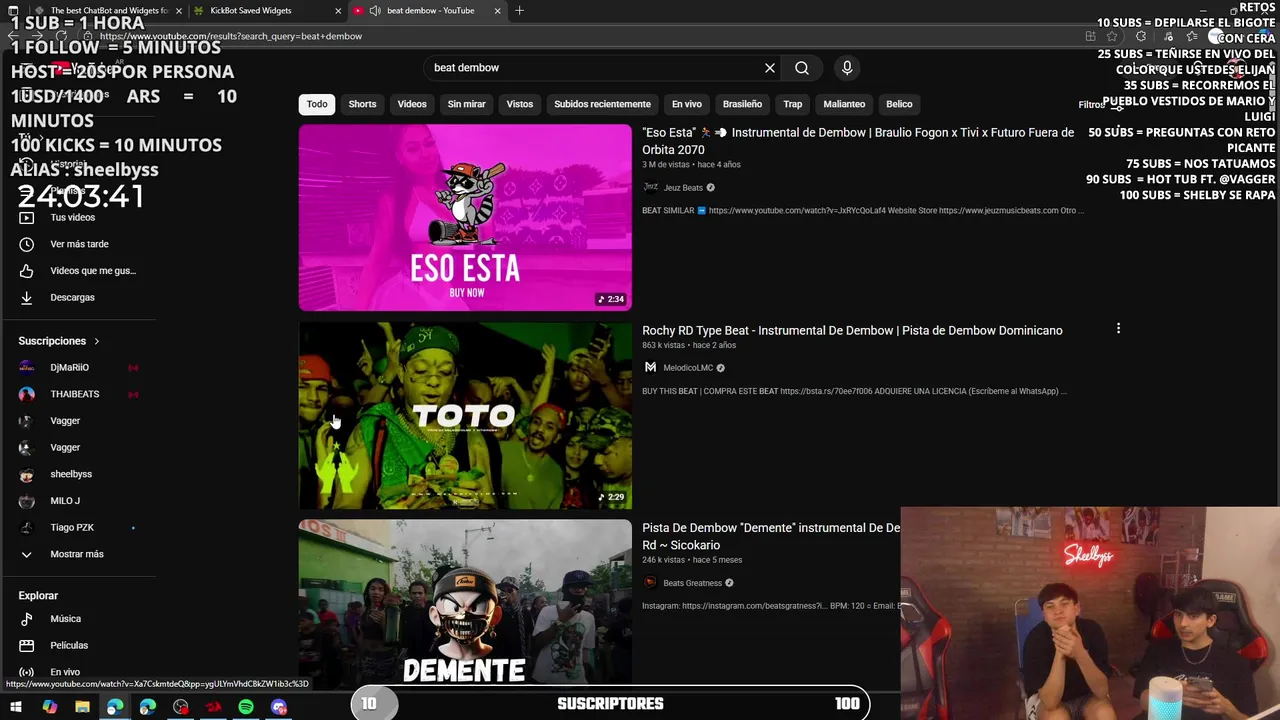Open Música under Explorar
1280x720 pixels.
[x=65, y=619]
